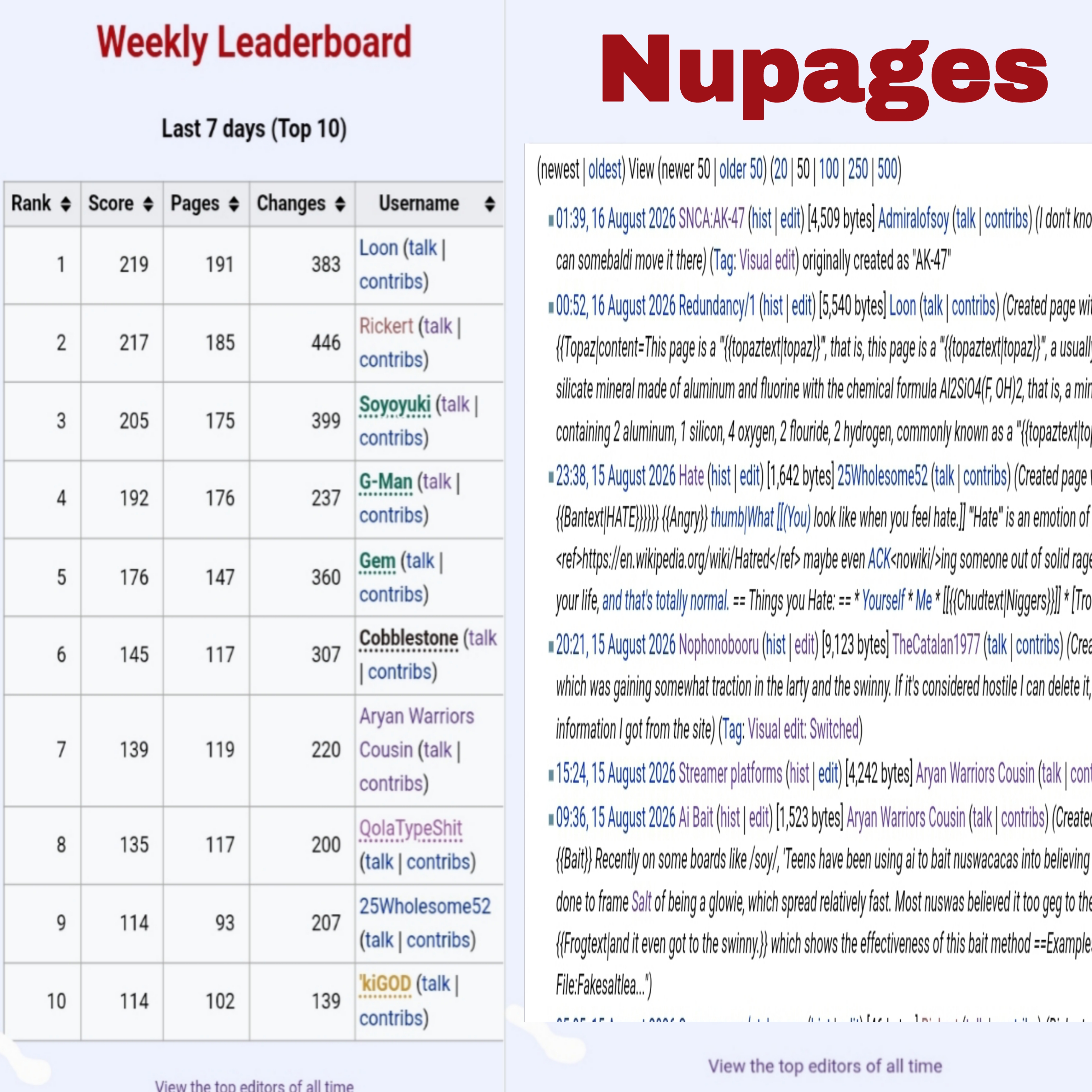
Task: Open the talk link next to Cobblestone
Action: [483, 639]
